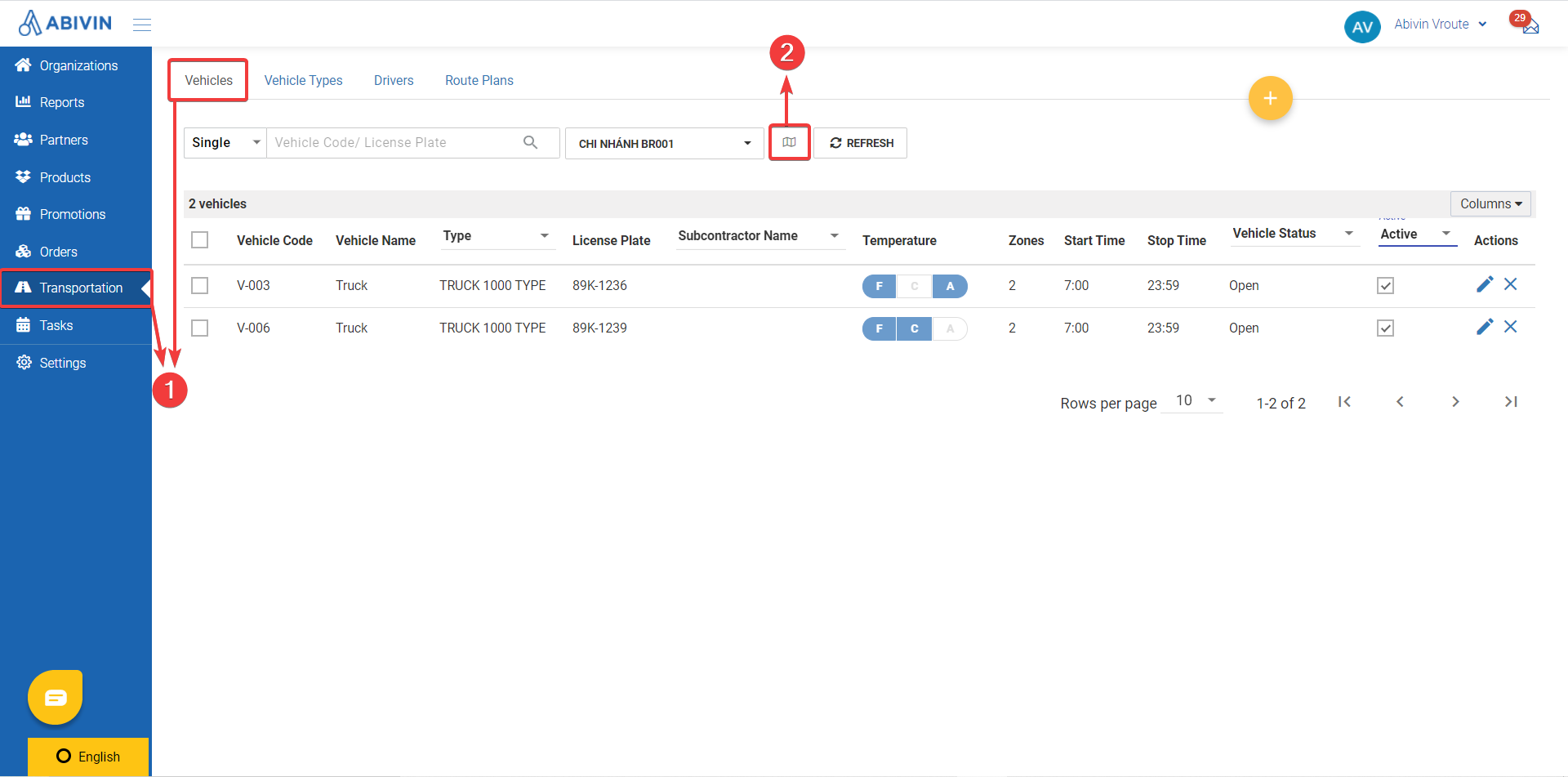Click C temperature badge for V-003
The height and width of the screenshot is (777, 1568).
pos(915,286)
